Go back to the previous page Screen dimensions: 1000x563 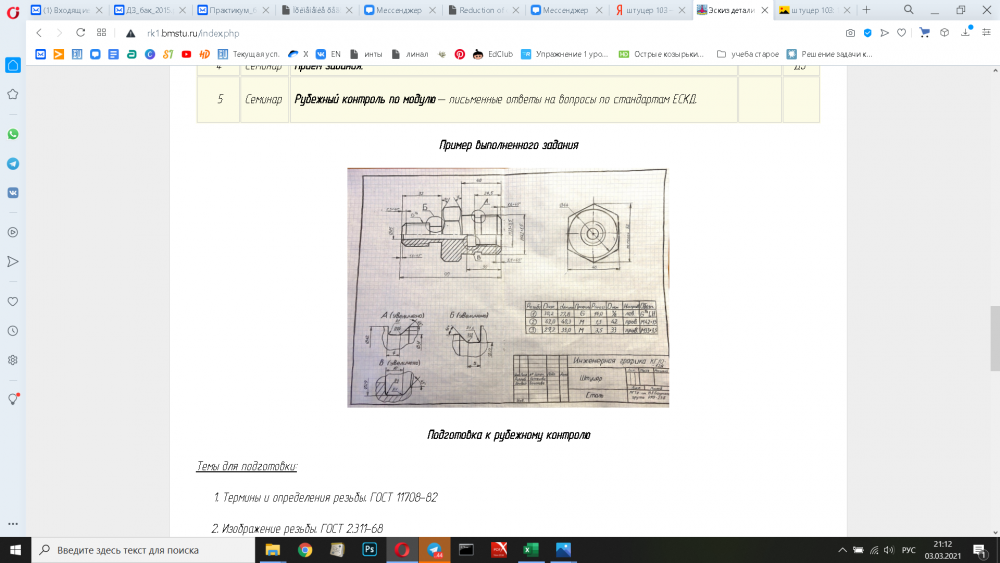pos(39,33)
